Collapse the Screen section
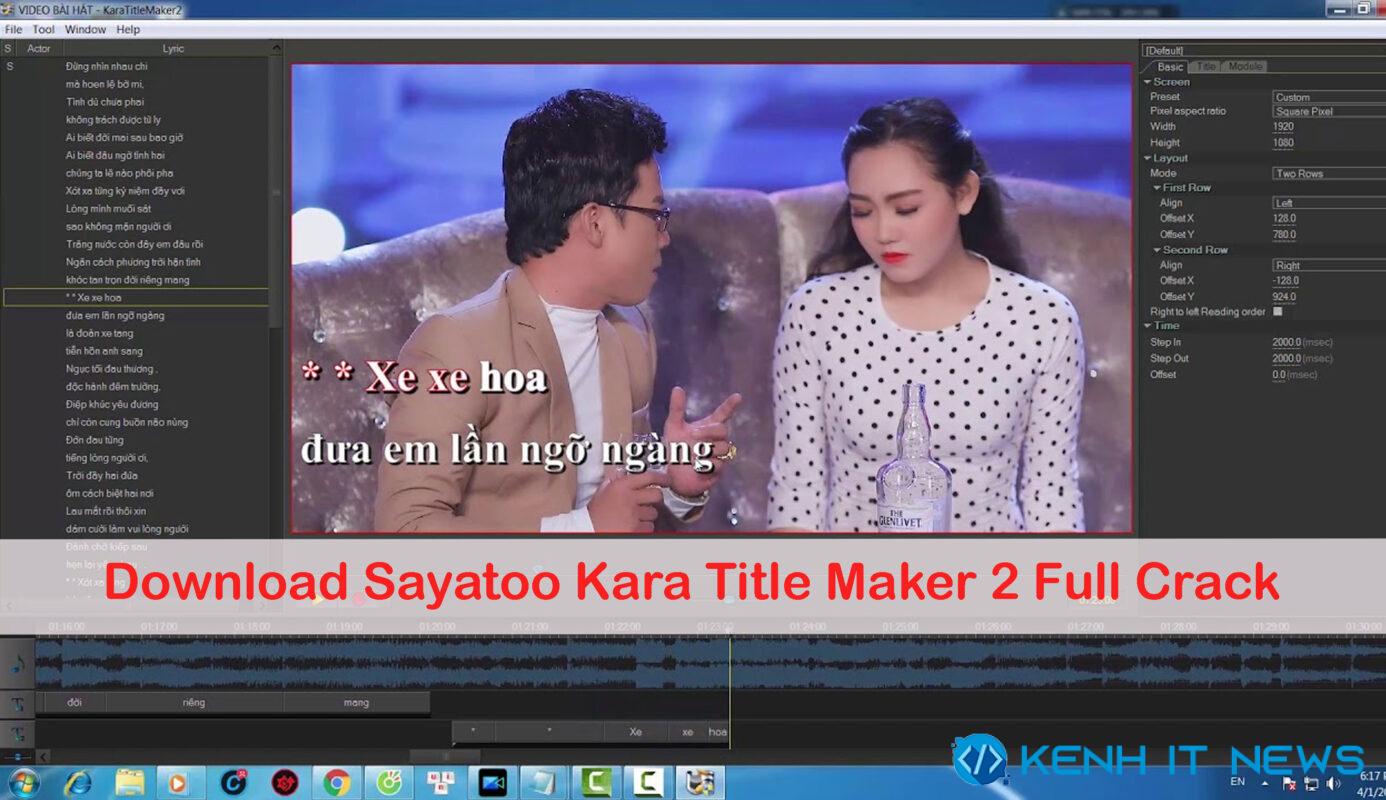The image size is (1386, 800). [1148, 82]
